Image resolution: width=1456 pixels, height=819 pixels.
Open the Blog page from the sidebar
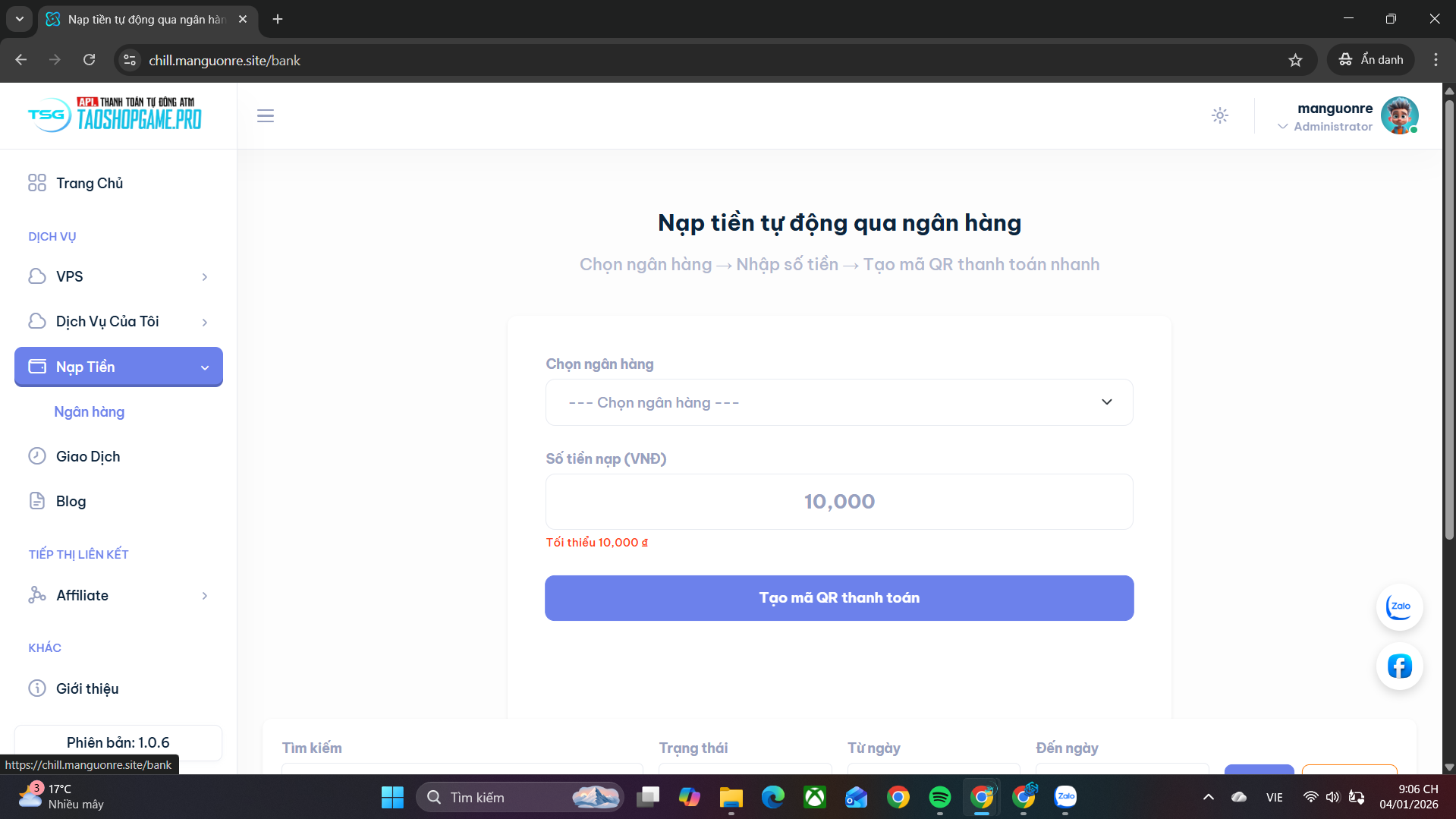[71, 502]
